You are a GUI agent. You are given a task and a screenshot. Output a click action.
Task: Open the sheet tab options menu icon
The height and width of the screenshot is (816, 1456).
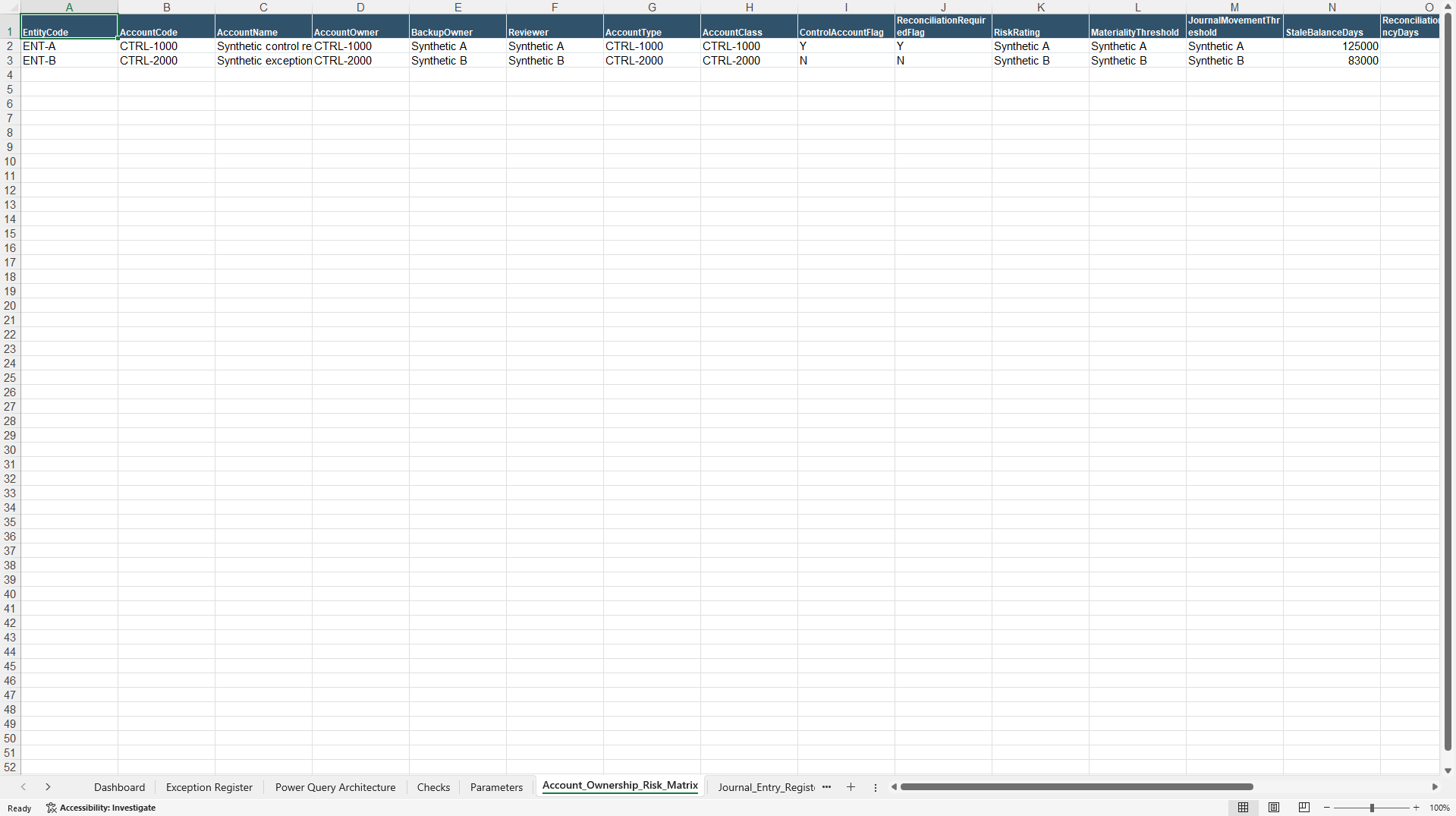click(876, 787)
